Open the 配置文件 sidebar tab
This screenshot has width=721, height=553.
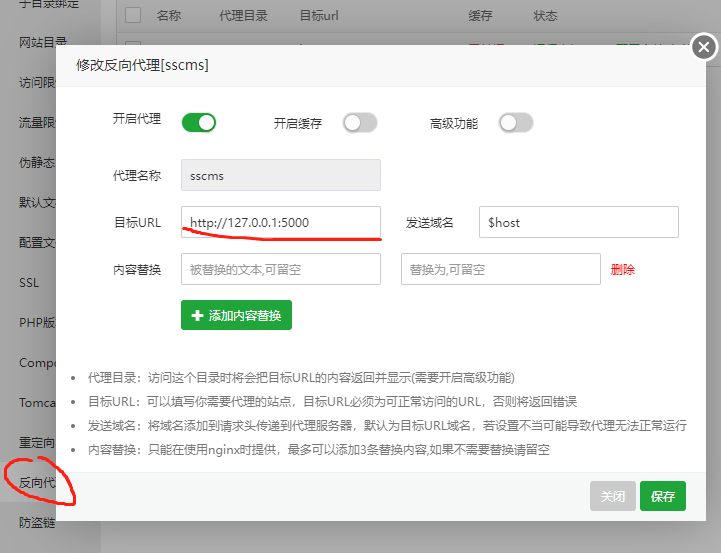tap(37, 243)
